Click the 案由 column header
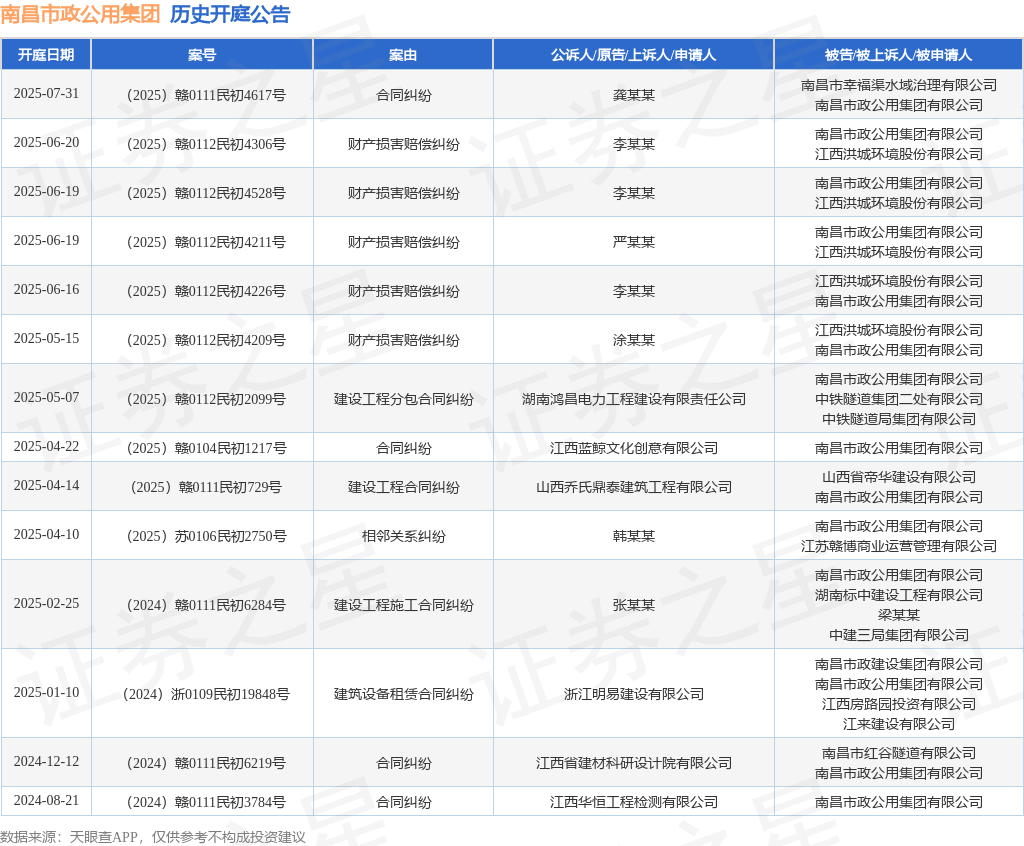The height and width of the screenshot is (846, 1024). tap(403, 55)
